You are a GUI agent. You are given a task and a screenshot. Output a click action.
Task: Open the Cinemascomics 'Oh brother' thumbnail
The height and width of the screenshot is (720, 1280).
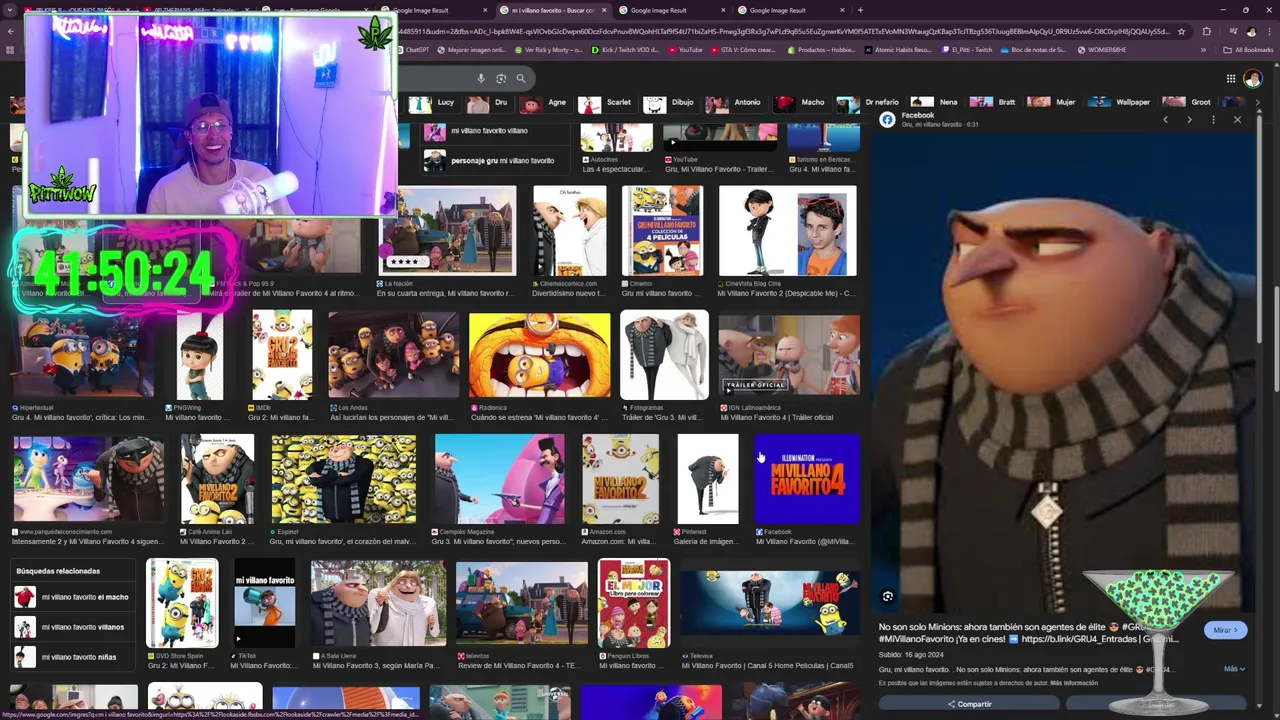click(569, 231)
